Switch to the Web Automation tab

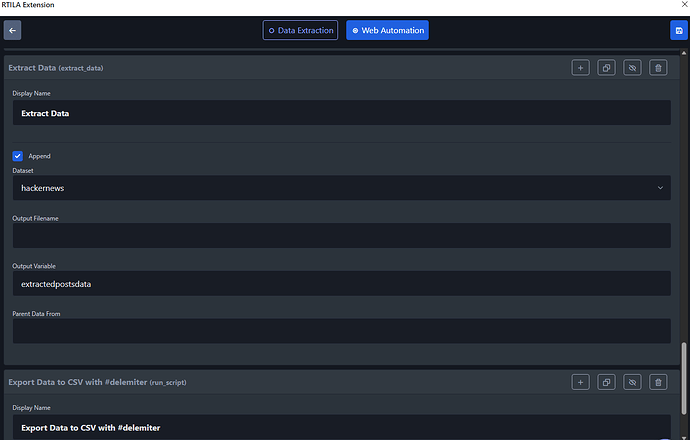coord(387,30)
